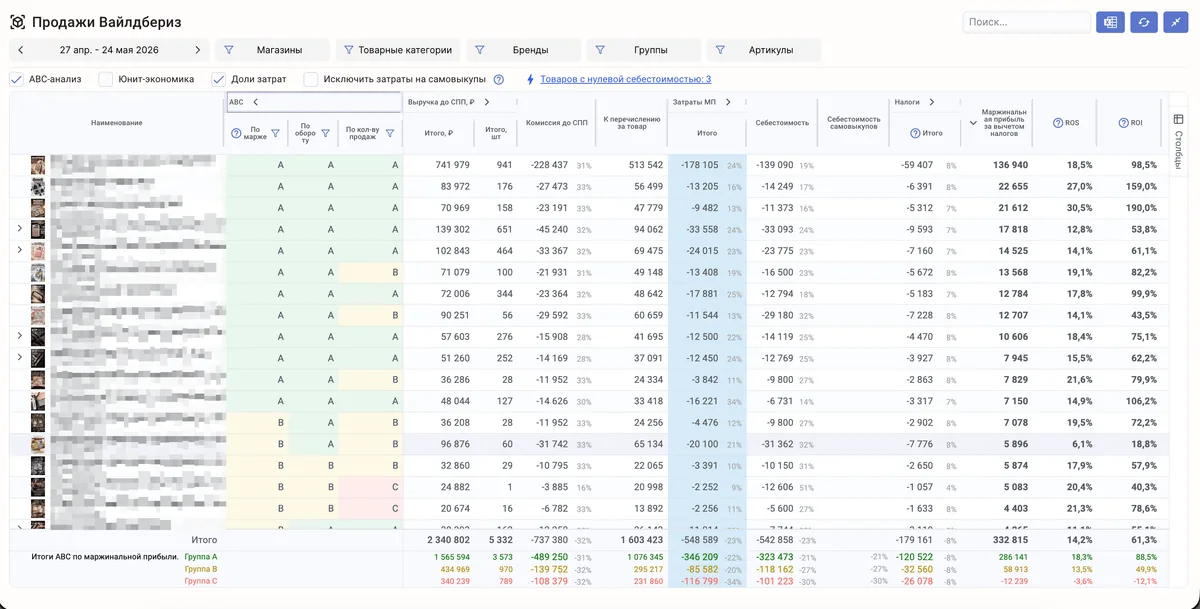Open the date range 27 апр. - 24 мая 2026
This screenshot has width=1200, height=609.
point(108,50)
